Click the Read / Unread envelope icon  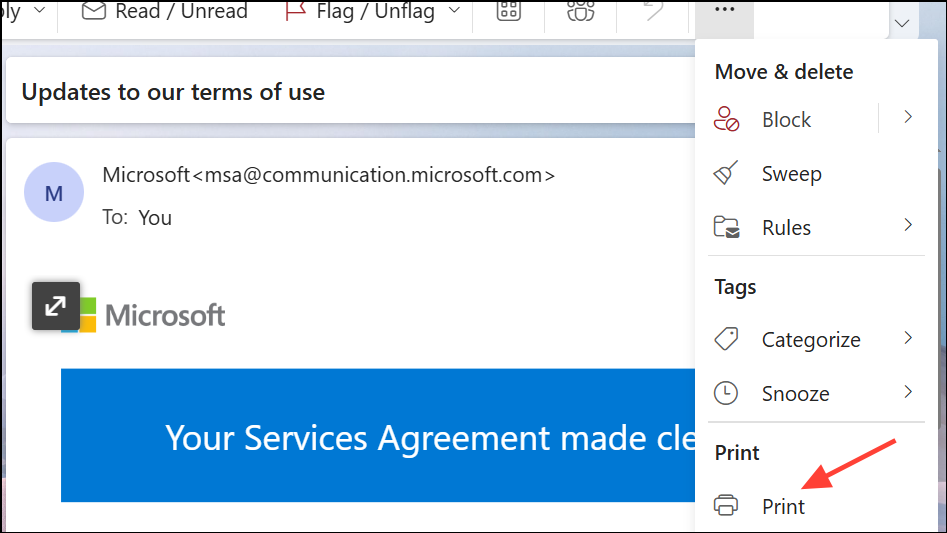click(93, 11)
